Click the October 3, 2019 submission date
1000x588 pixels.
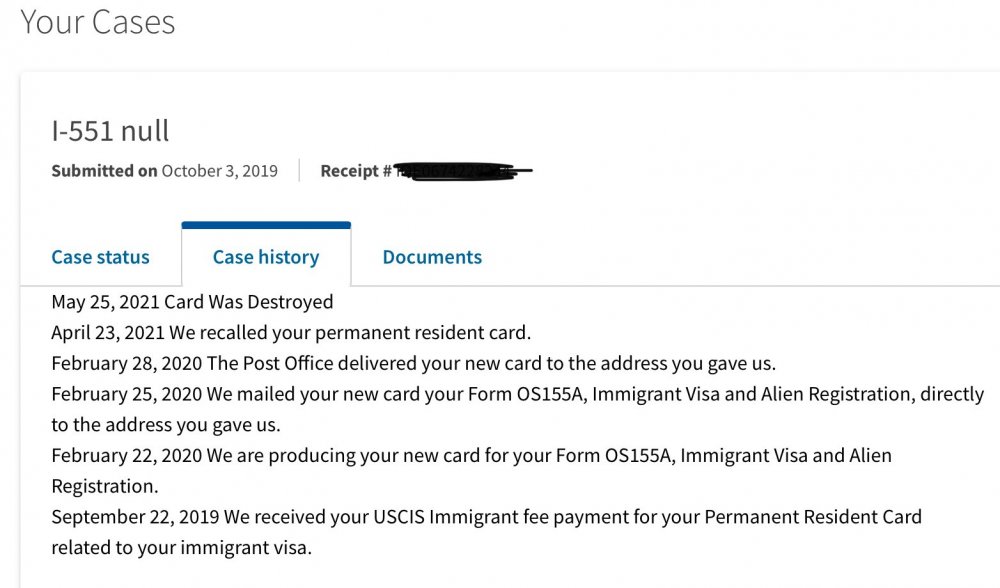pyautogui.click(x=220, y=171)
